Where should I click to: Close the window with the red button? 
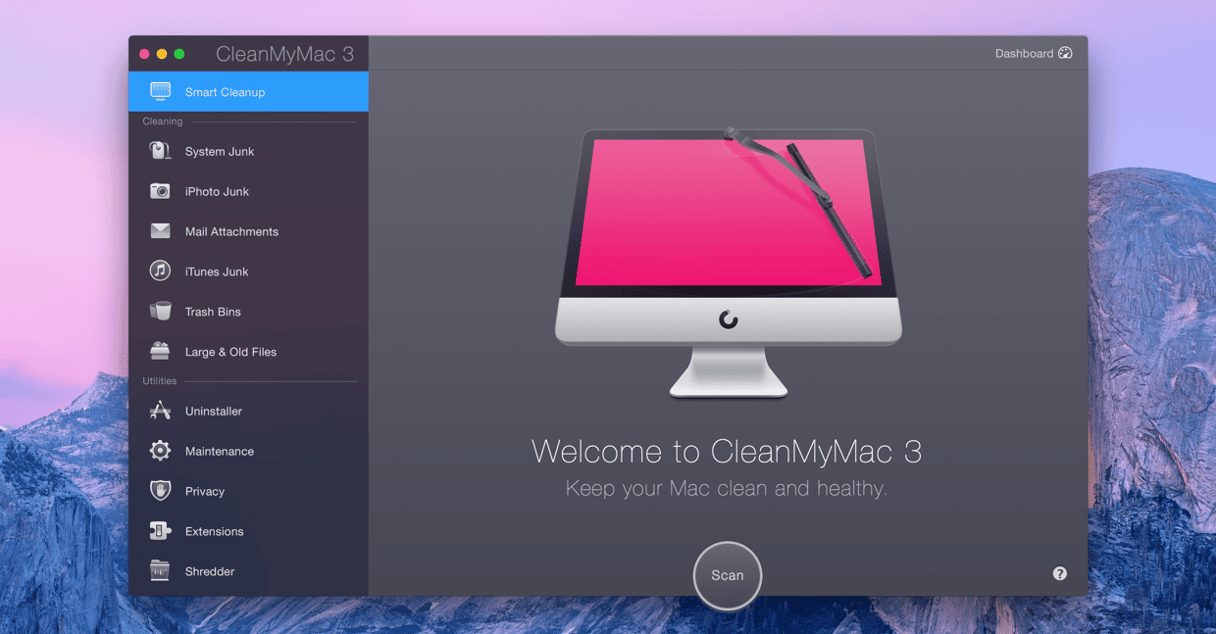(144, 54)
